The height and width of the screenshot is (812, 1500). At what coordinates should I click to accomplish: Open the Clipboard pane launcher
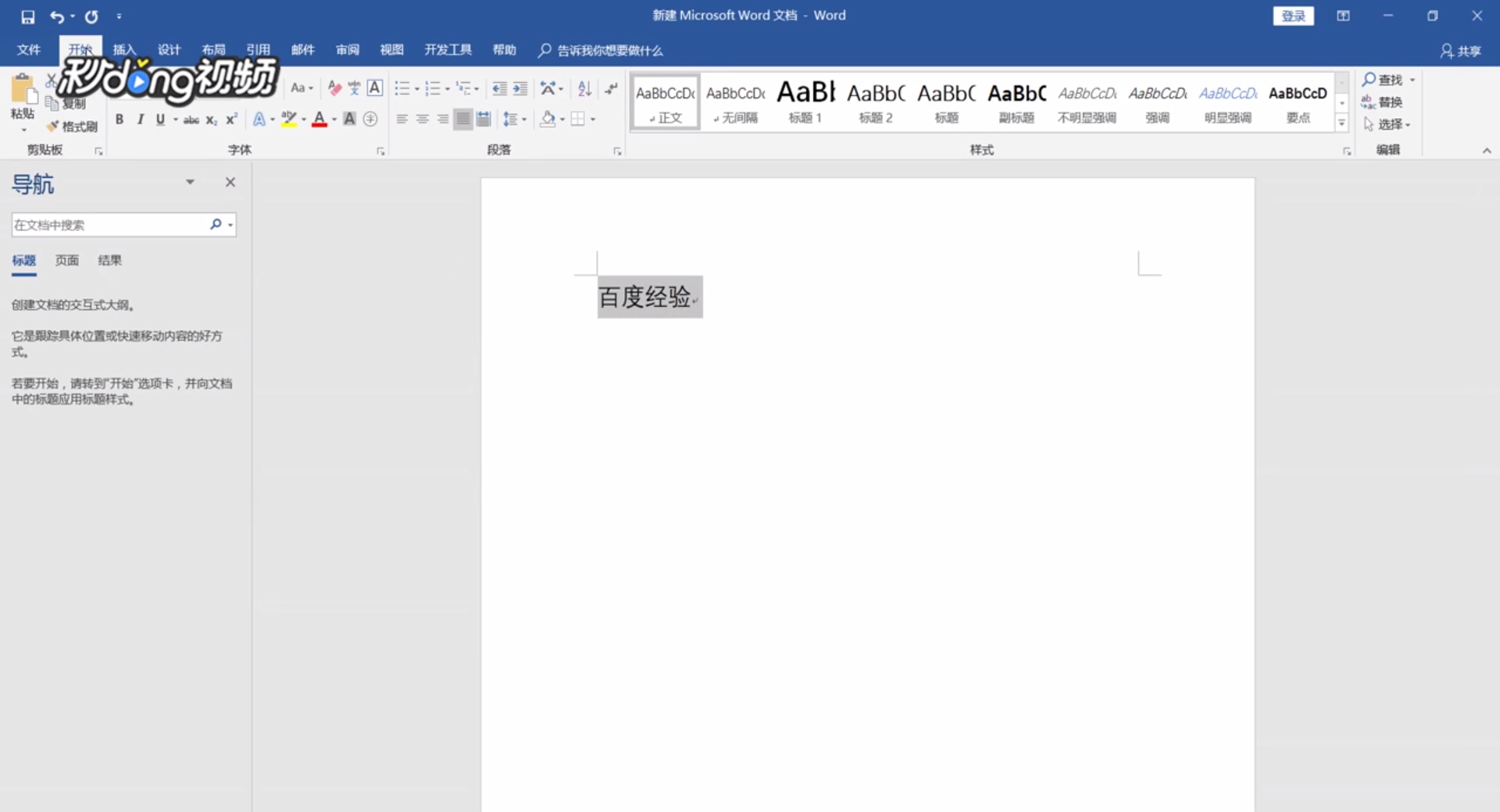coord(98,151)
